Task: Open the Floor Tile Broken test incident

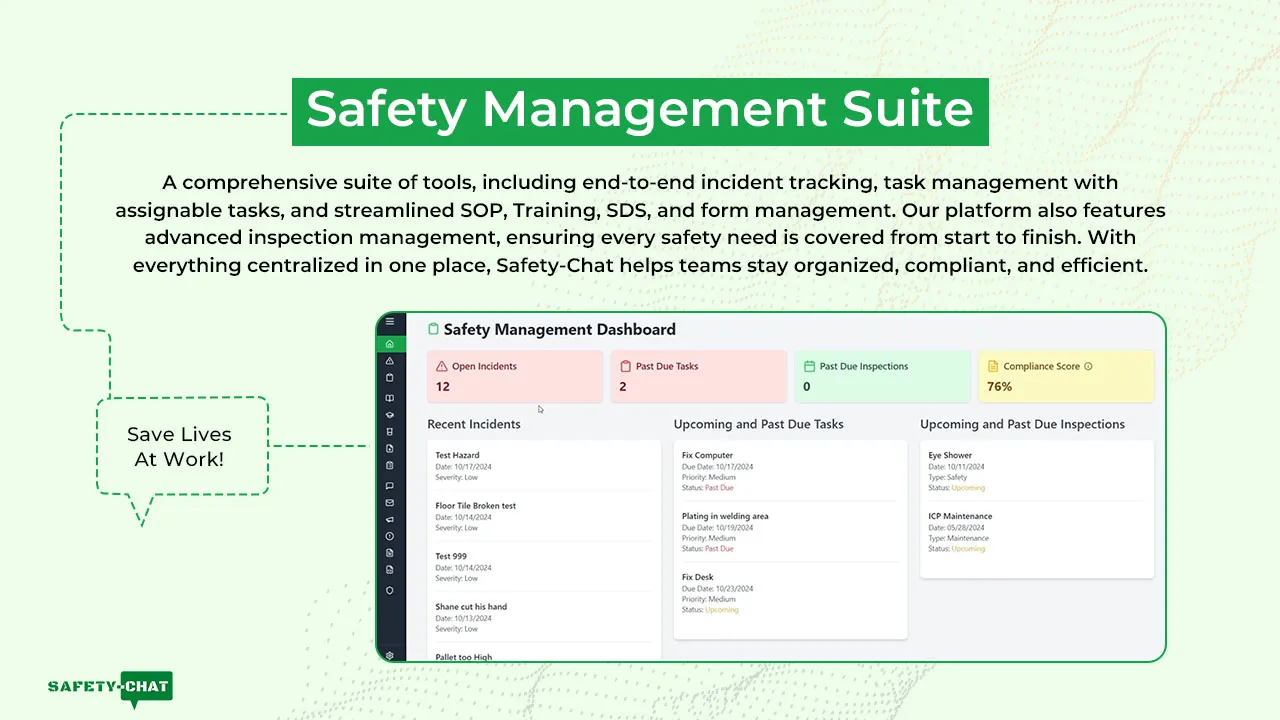Action: (543, 516)
